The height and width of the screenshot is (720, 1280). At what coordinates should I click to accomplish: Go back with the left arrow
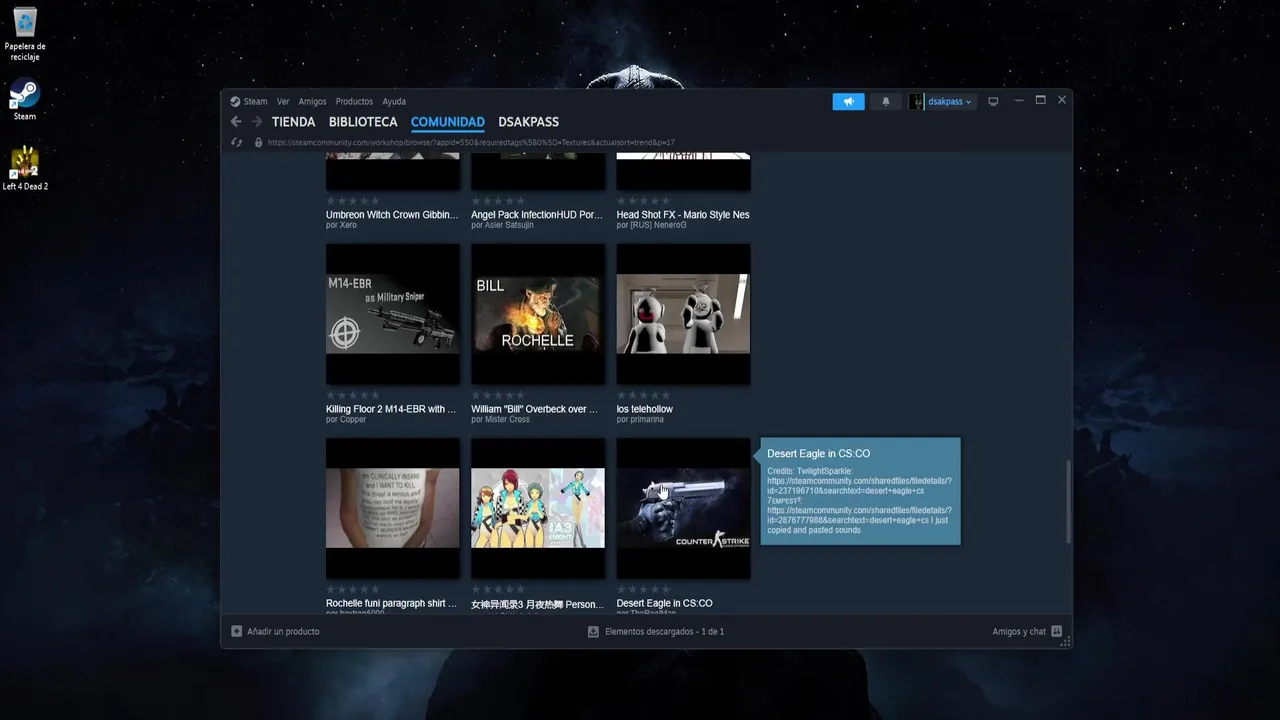pyautogui.click(x=236, y=122)
